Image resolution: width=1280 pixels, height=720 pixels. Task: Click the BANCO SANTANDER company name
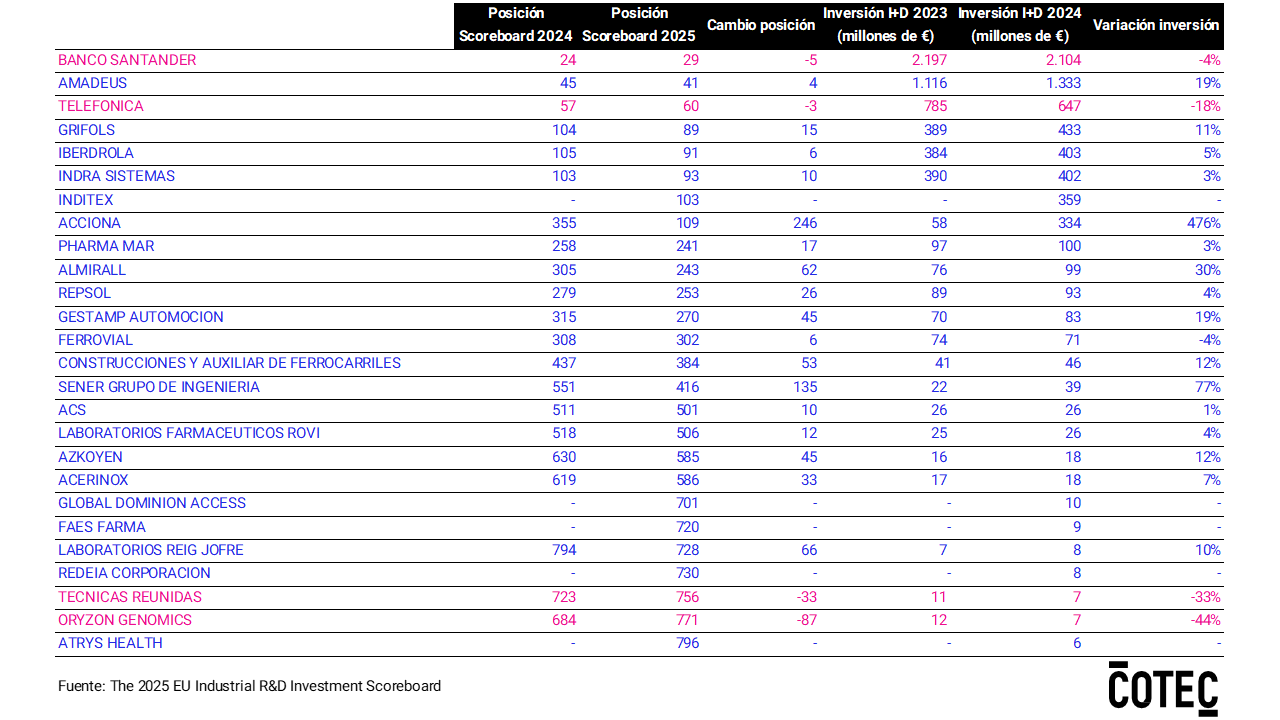pyautogui.click(x=127, y=60)
